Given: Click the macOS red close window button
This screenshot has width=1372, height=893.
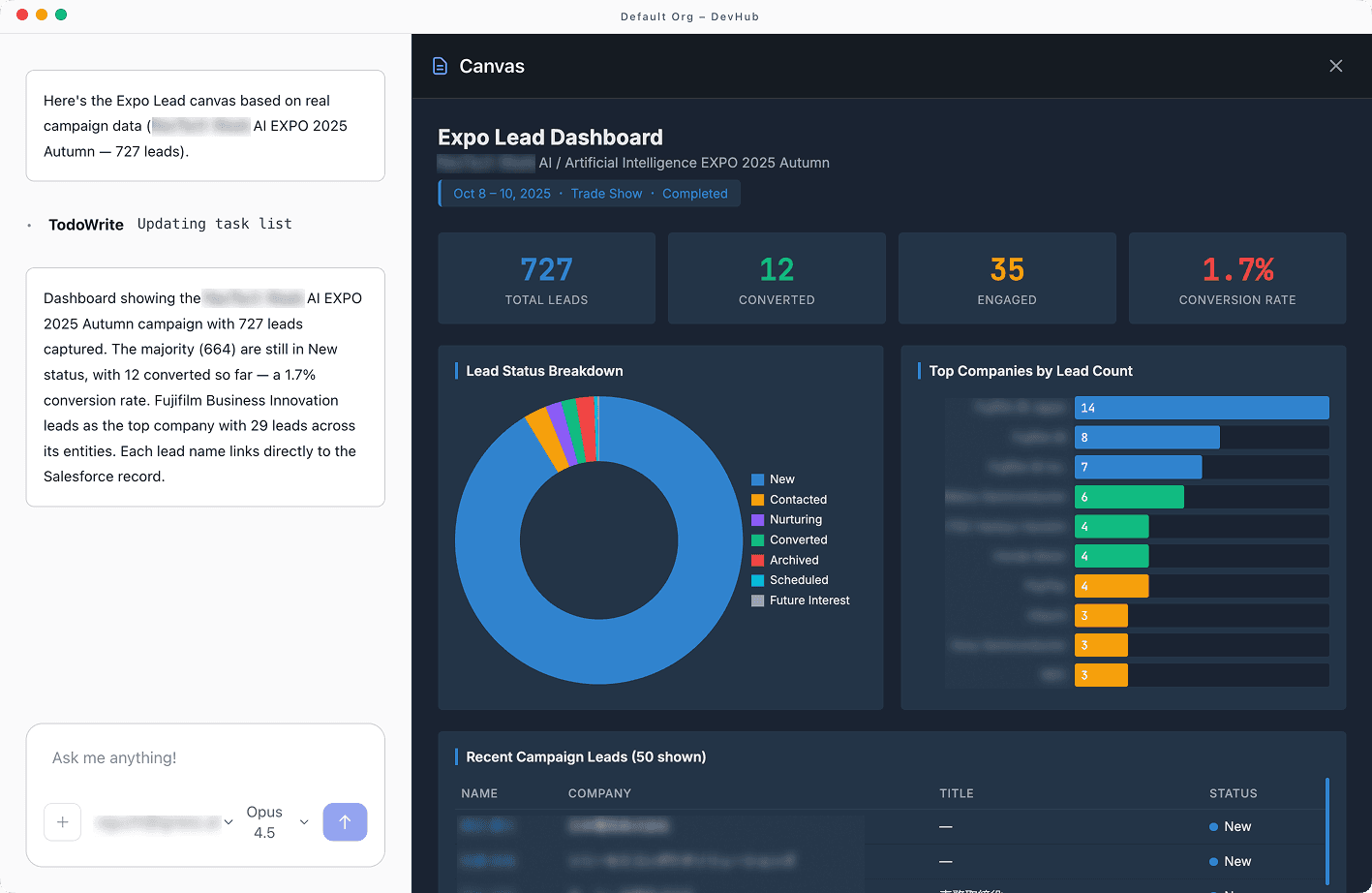Looking at the screenshot, I should pyautogui.click(x=22, y=15).
